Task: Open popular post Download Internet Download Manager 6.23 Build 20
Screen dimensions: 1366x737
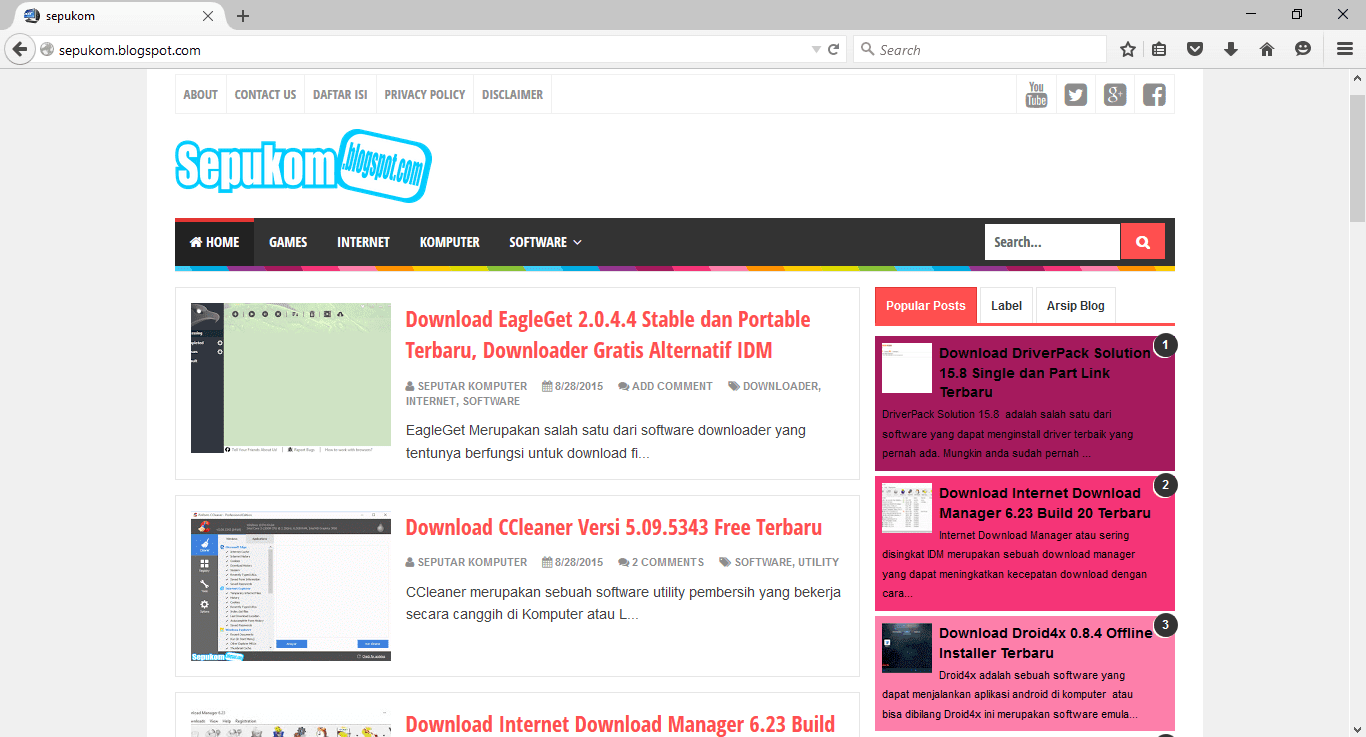Action: pyautogui.click(x=1044, y=503)
